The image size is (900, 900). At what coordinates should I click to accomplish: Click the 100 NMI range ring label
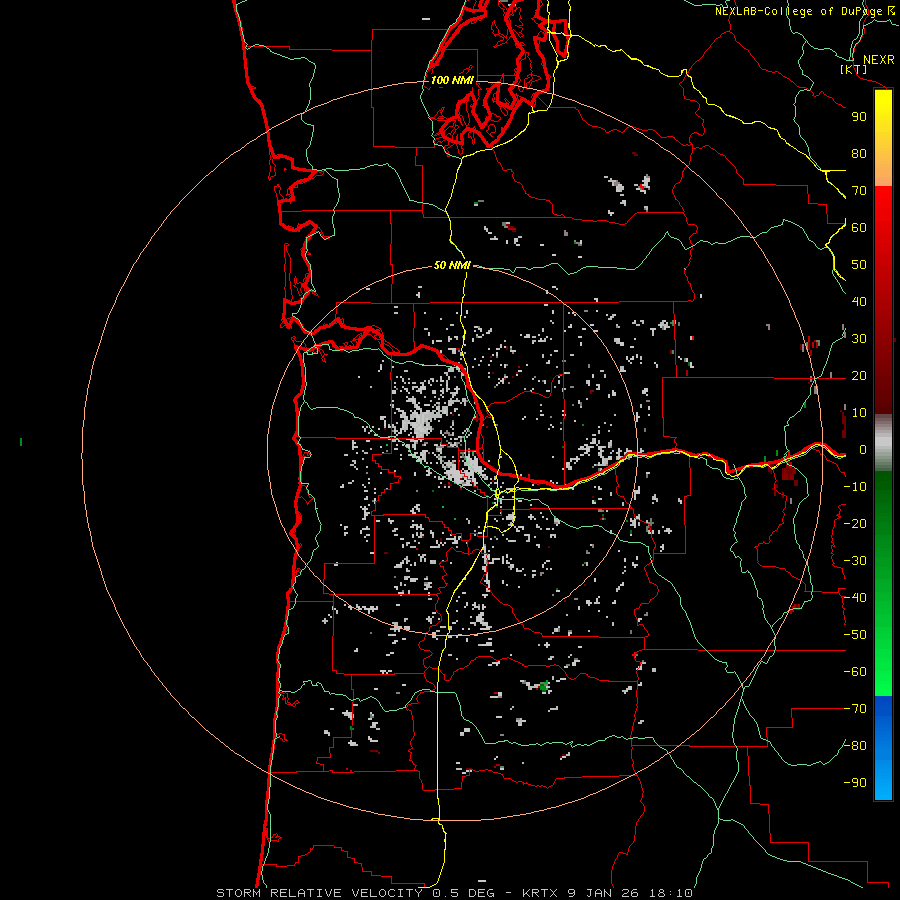[452, 80]
